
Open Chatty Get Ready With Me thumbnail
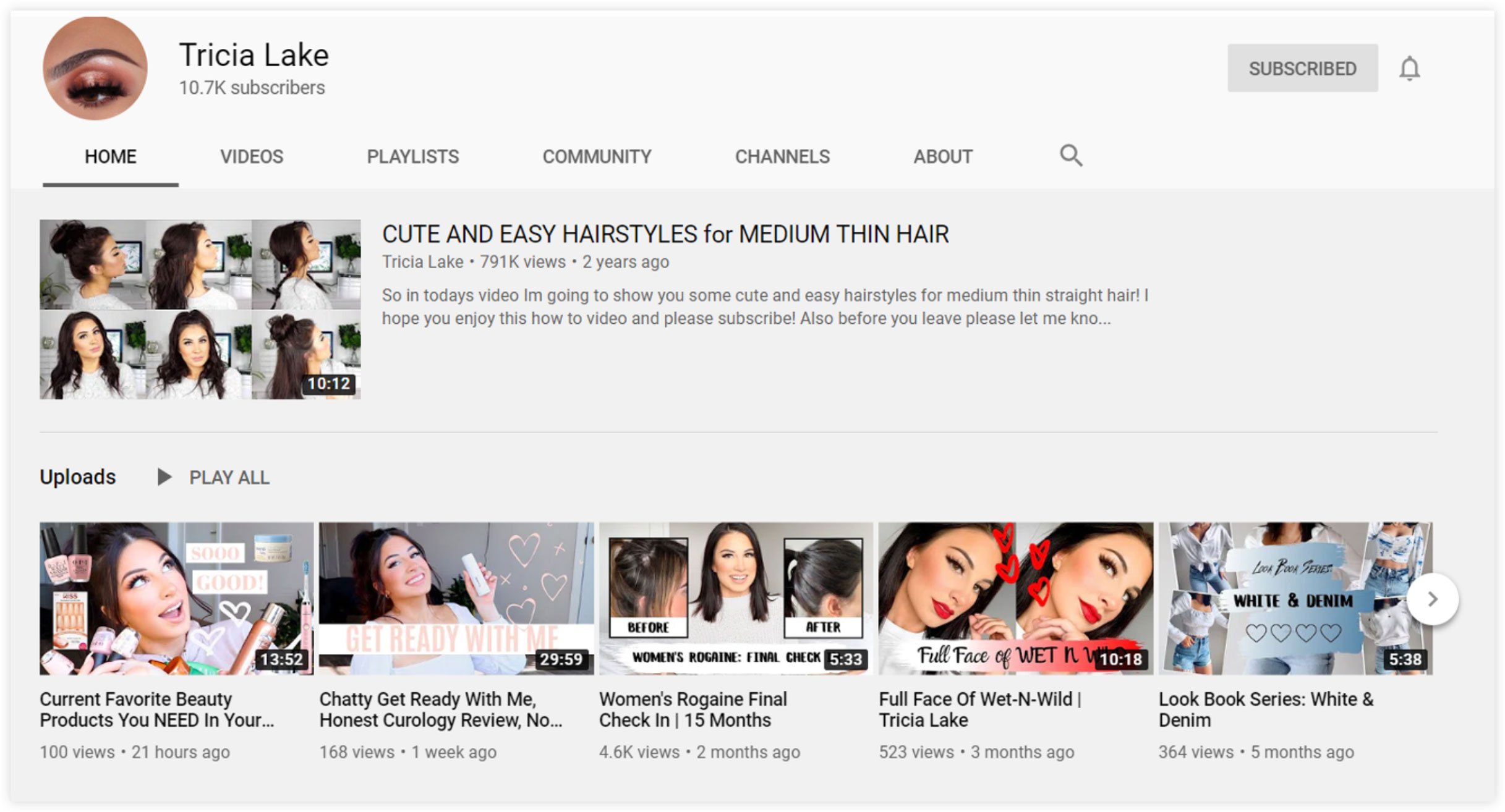pos(456,598)
